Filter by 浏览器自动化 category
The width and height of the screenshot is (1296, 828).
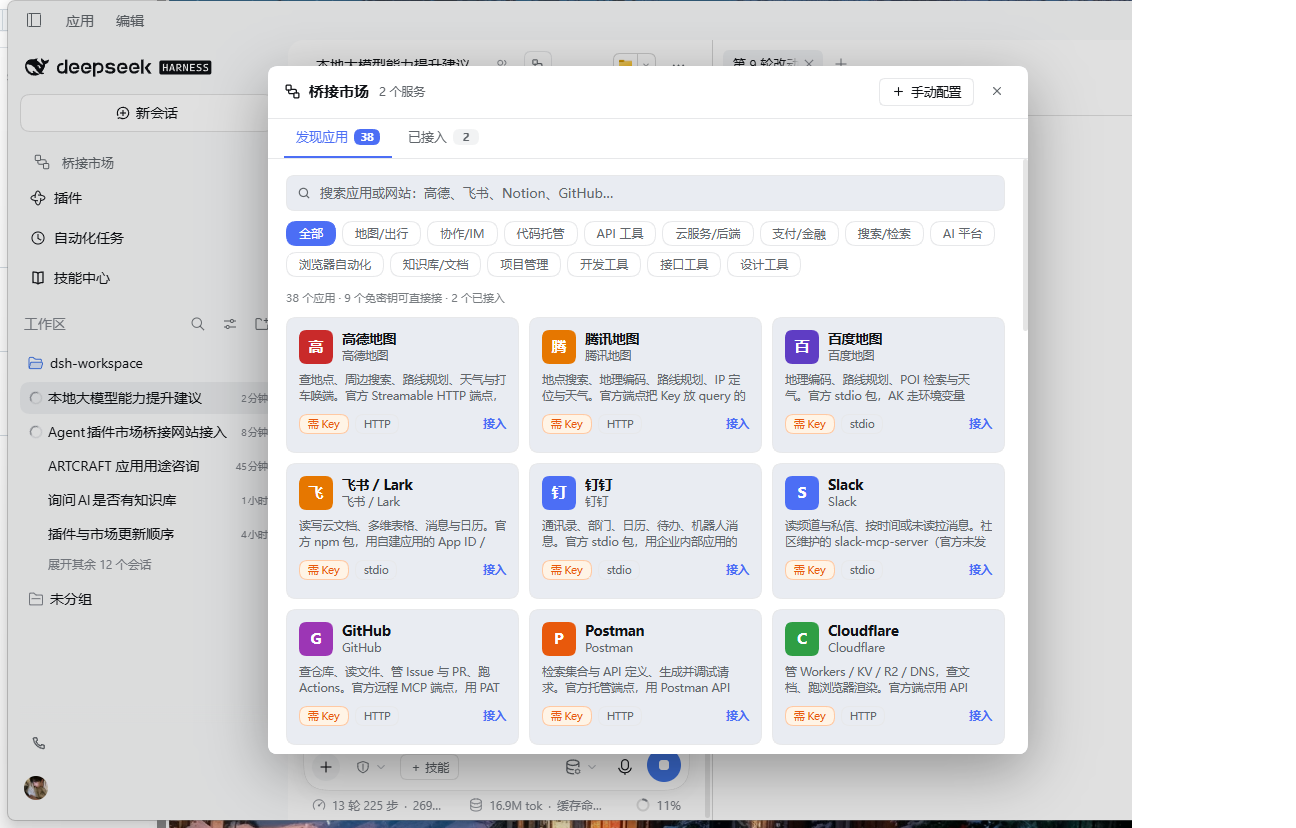335,264
